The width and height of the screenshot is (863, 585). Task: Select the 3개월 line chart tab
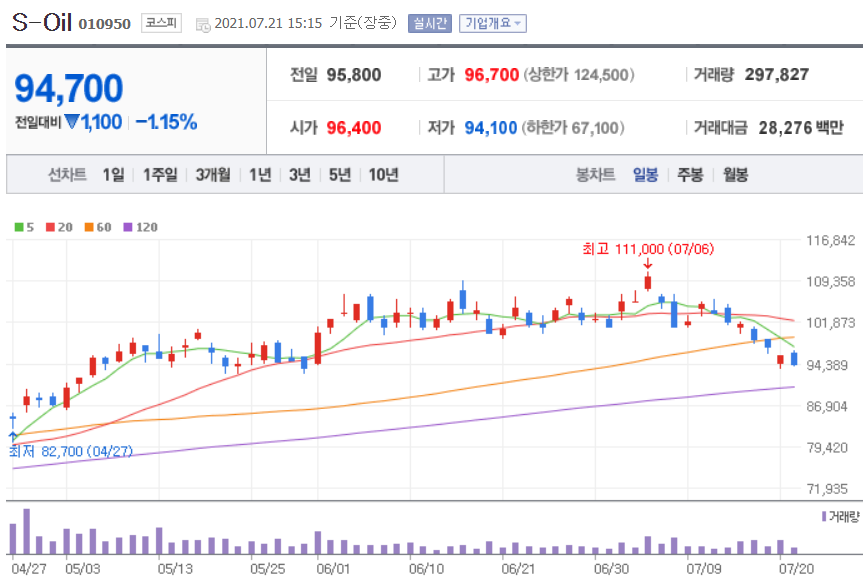[x=213, y=175]
